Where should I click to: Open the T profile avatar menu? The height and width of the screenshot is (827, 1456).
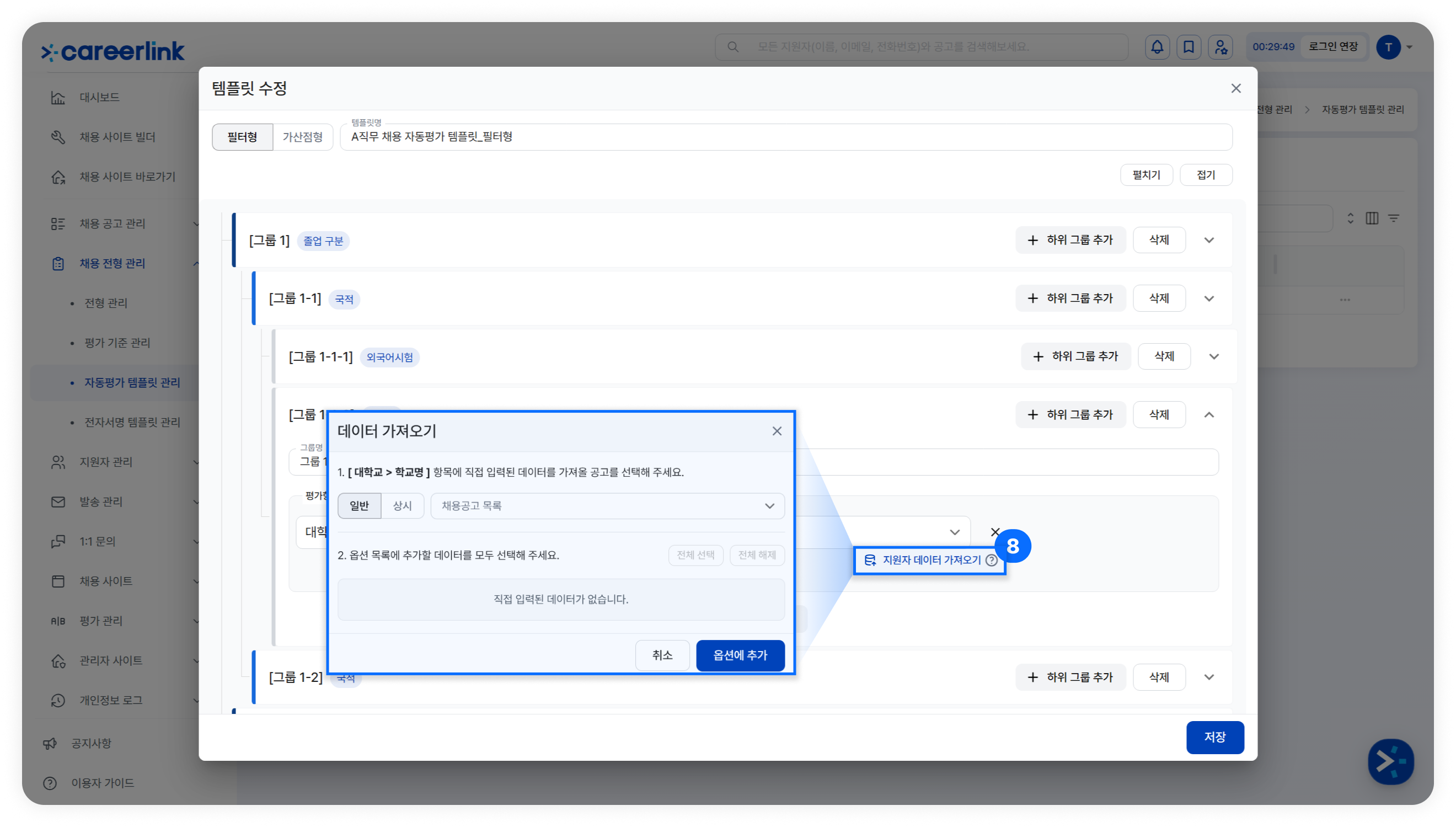[1389, 47]
